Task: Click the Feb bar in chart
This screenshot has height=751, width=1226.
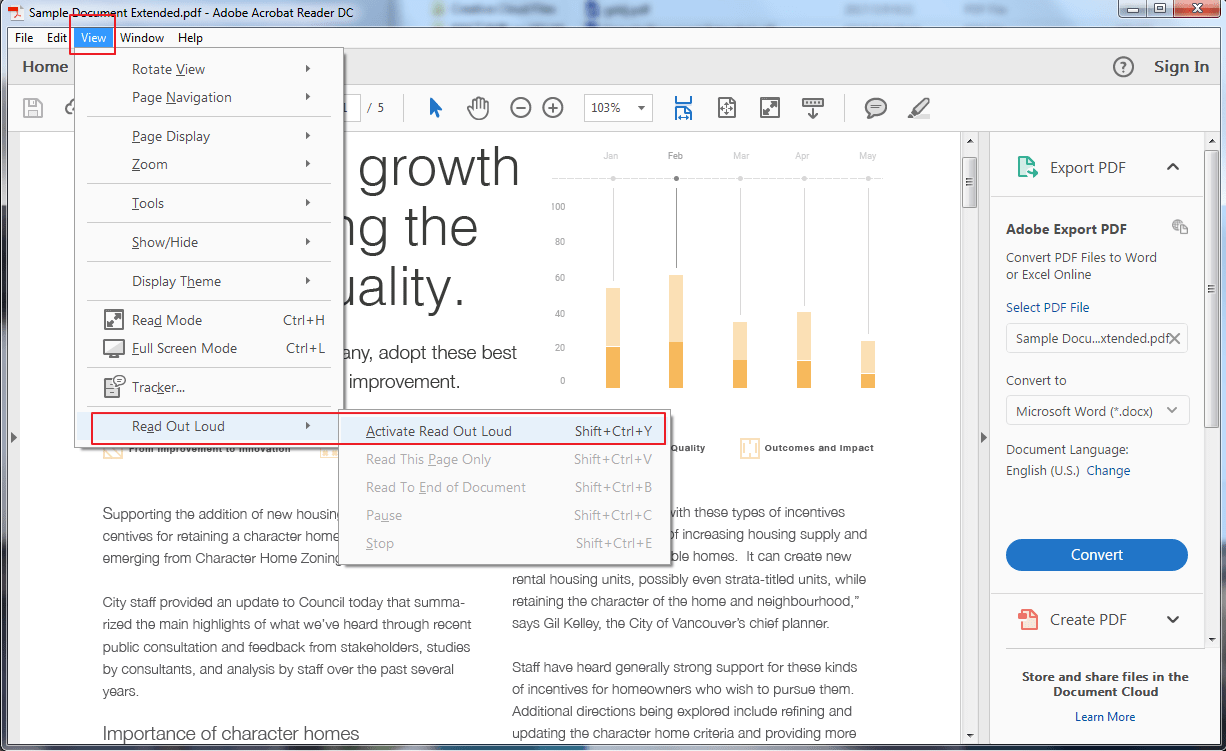Action: [x=676, y=331]
